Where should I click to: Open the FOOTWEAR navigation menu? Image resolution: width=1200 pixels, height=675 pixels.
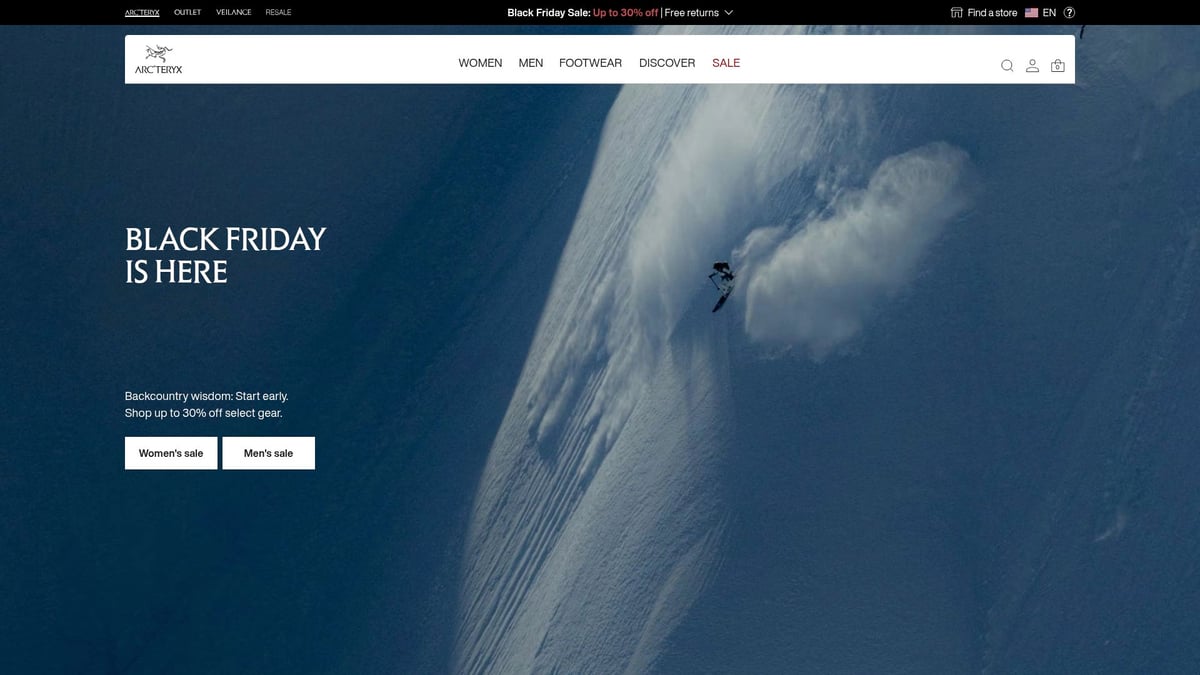(590, 63)
